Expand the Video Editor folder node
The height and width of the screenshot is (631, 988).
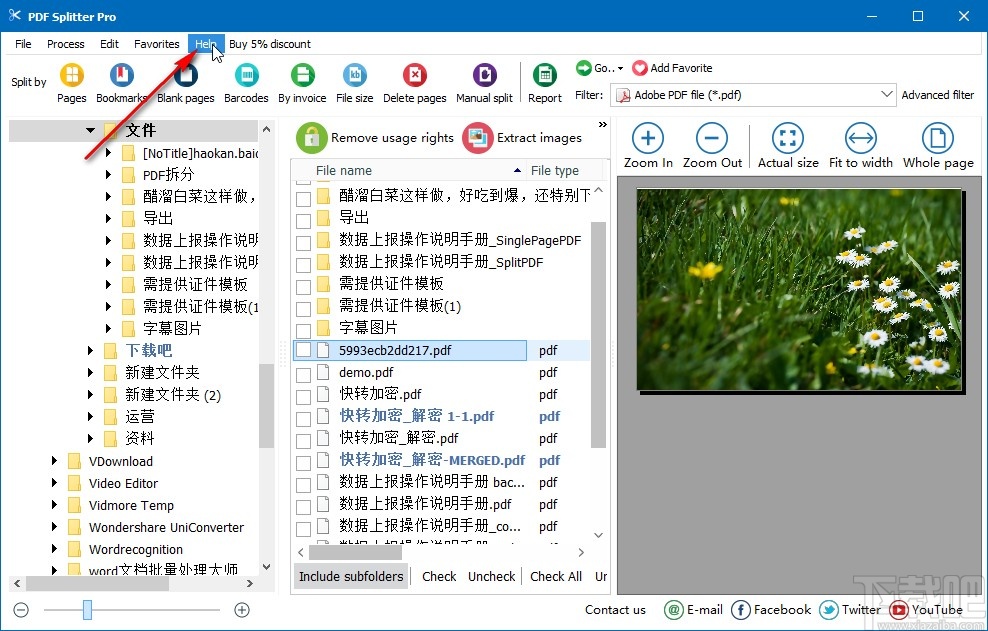(54, 483)
